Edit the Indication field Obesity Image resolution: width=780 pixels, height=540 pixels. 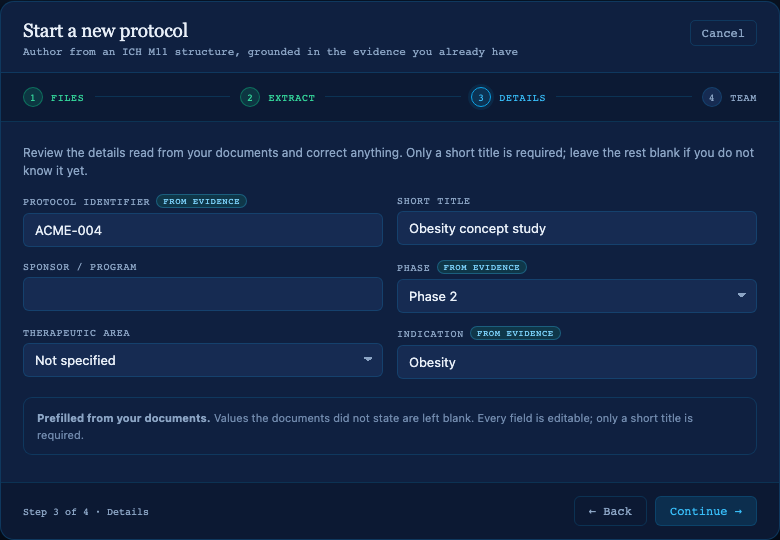[577, 362]
